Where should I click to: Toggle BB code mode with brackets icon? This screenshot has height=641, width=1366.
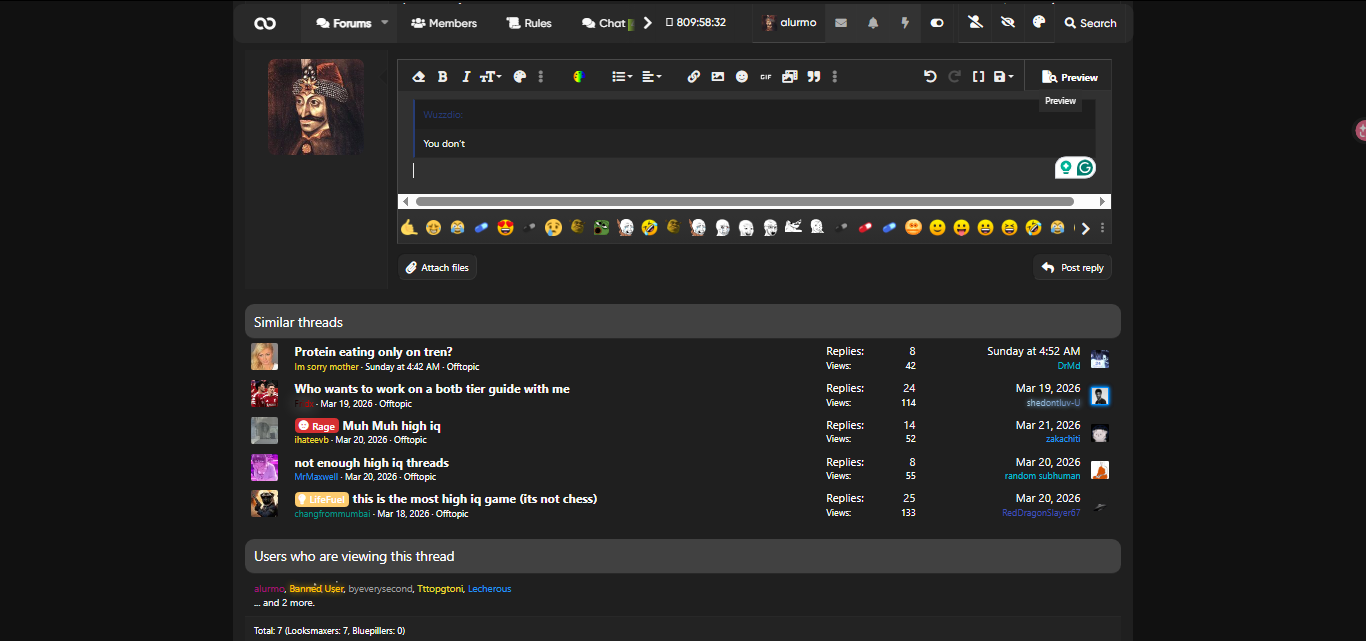979,77
